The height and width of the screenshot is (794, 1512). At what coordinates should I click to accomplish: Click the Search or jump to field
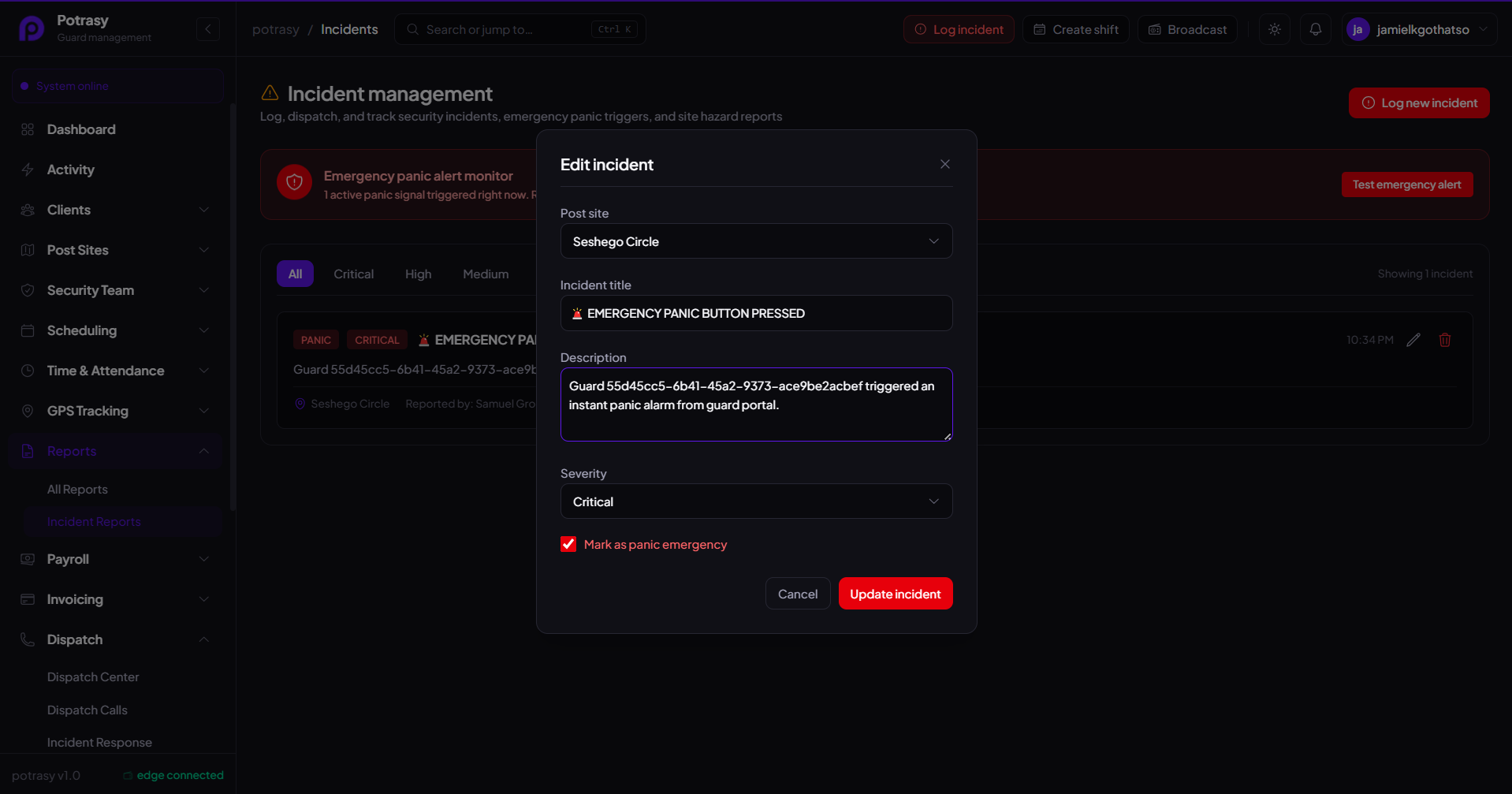click(520, 29)
